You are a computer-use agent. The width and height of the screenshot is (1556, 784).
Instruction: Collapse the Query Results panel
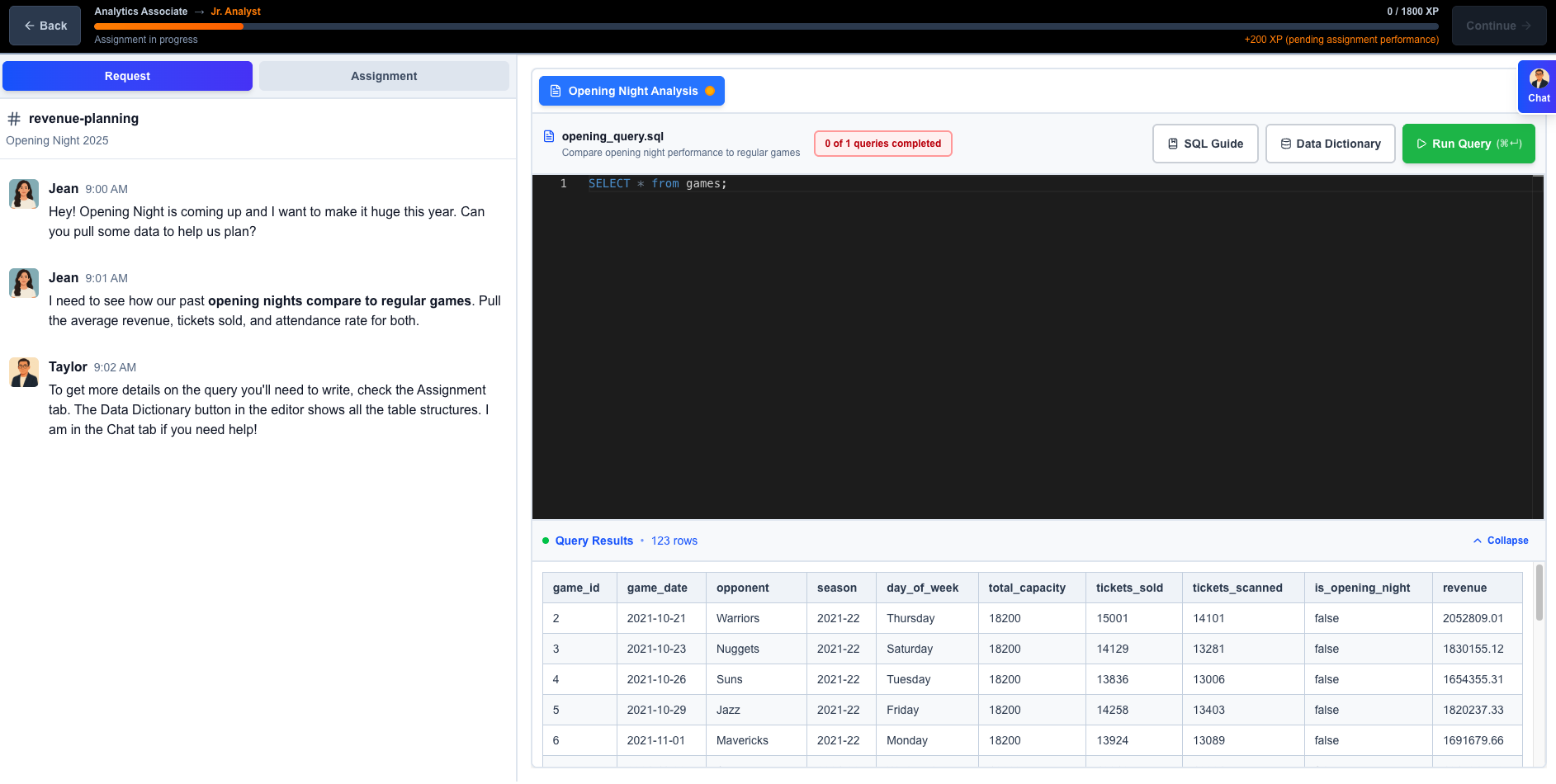(x=1500, y=541)
